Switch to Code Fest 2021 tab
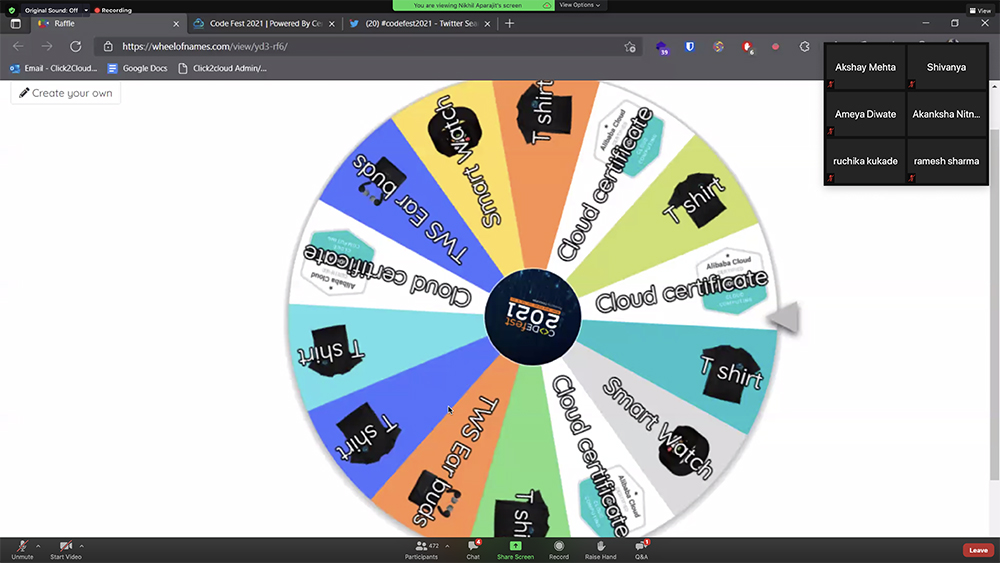1000x563 pixels. tap(265, 24)
